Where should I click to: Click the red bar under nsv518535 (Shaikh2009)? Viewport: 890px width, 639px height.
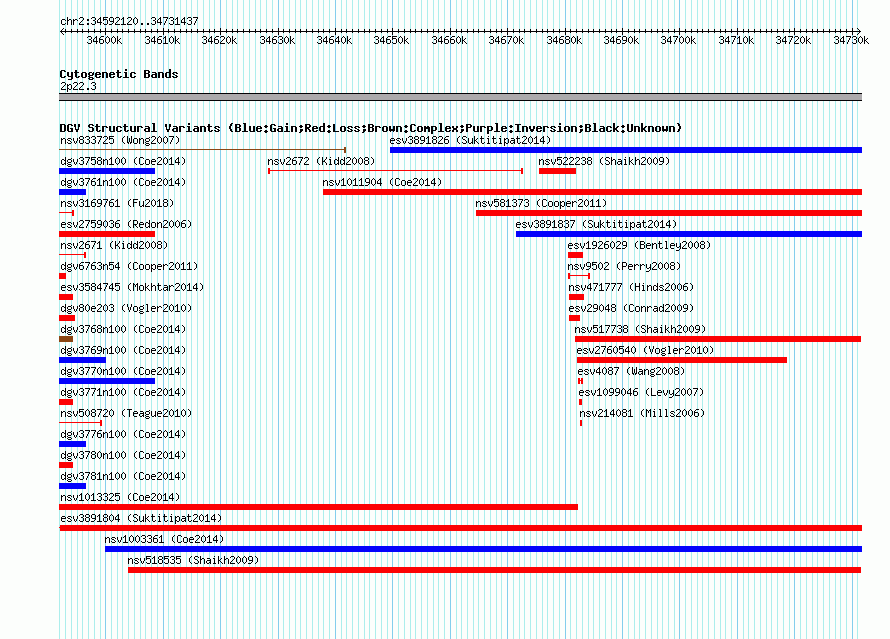(x=494, y=570)
